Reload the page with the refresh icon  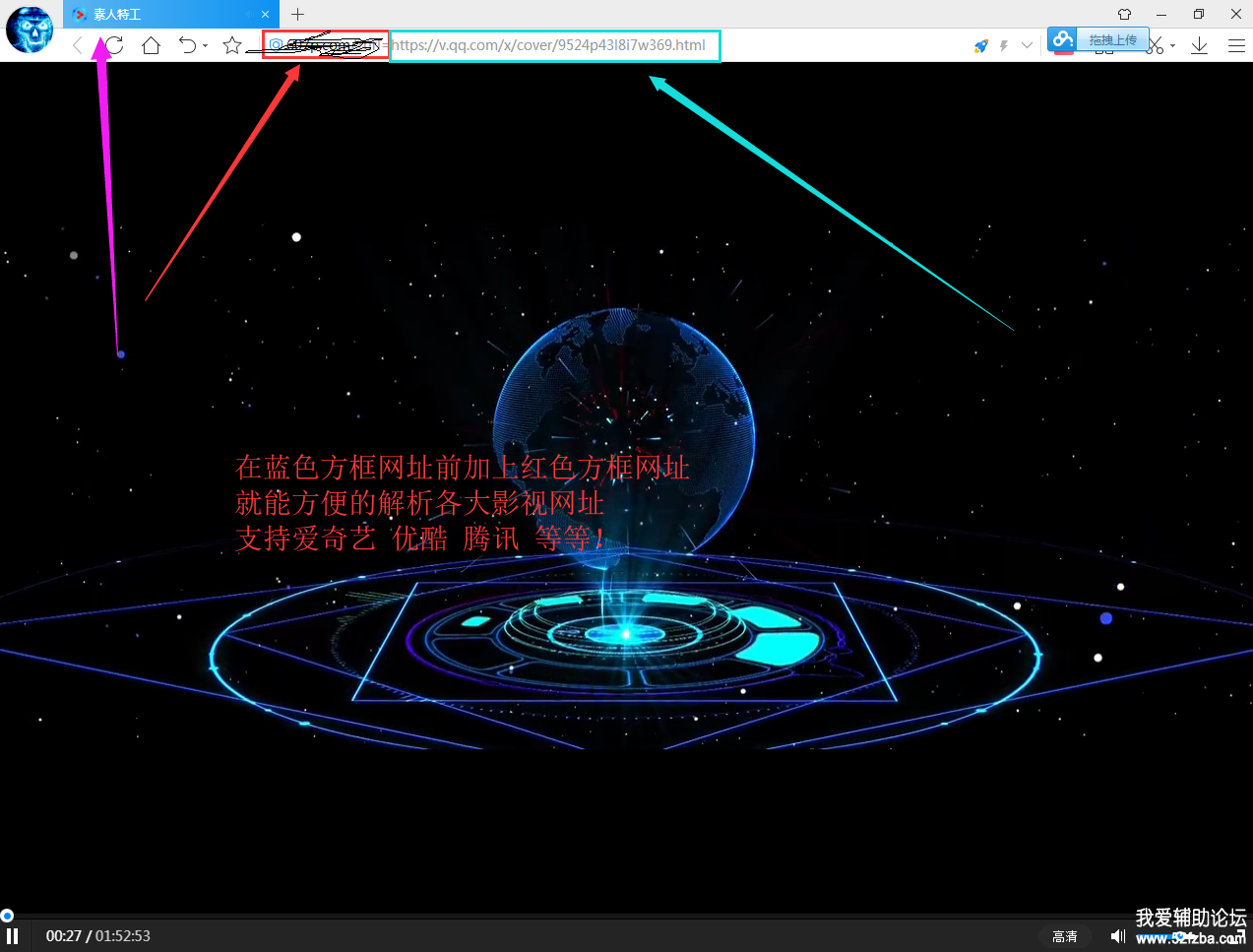tap(114, 45)
